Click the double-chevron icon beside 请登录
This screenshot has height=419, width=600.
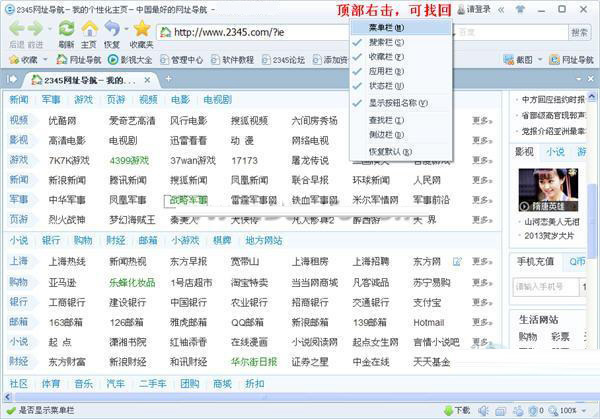coord(501,10)
